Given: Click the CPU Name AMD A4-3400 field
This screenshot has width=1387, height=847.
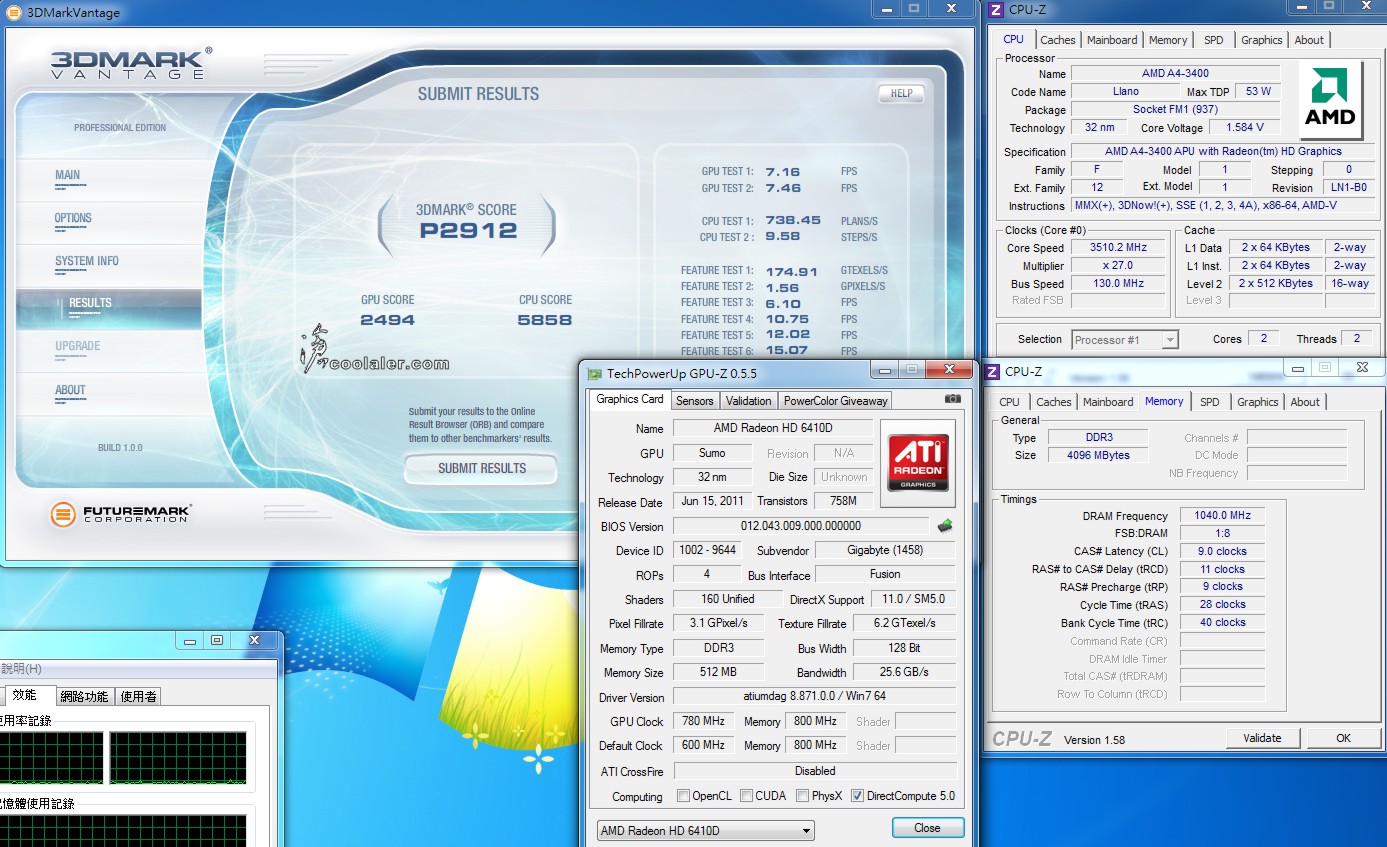Looking at the screenshot, I should tap(1175, 73).
